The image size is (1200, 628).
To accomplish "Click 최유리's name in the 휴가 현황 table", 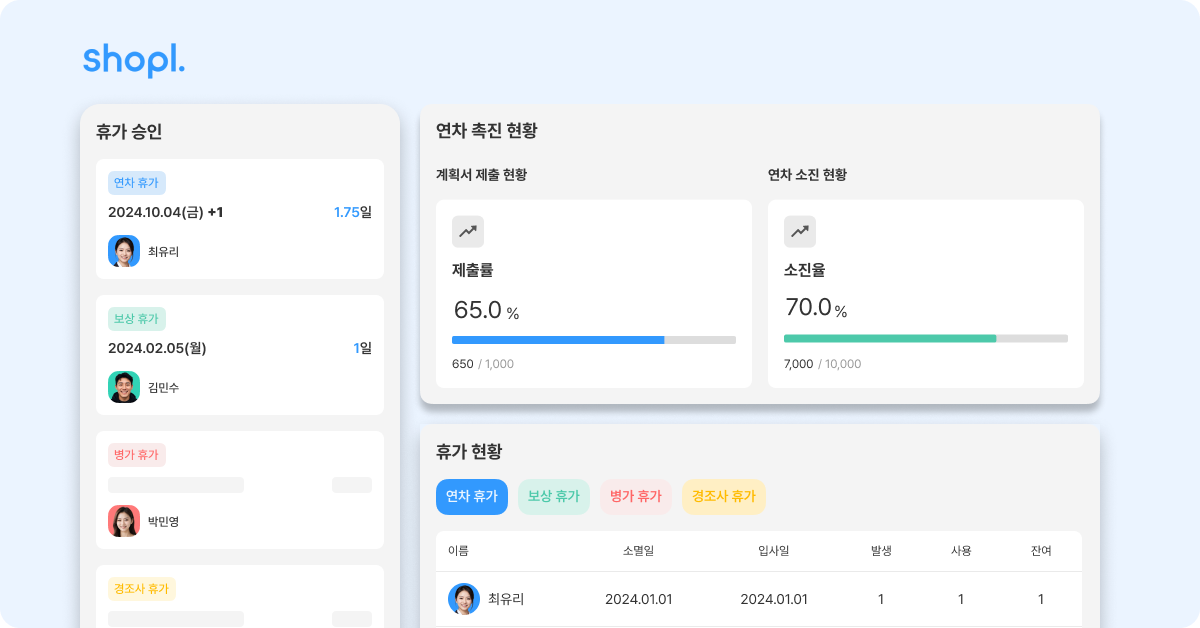I will tap(506, 600).
